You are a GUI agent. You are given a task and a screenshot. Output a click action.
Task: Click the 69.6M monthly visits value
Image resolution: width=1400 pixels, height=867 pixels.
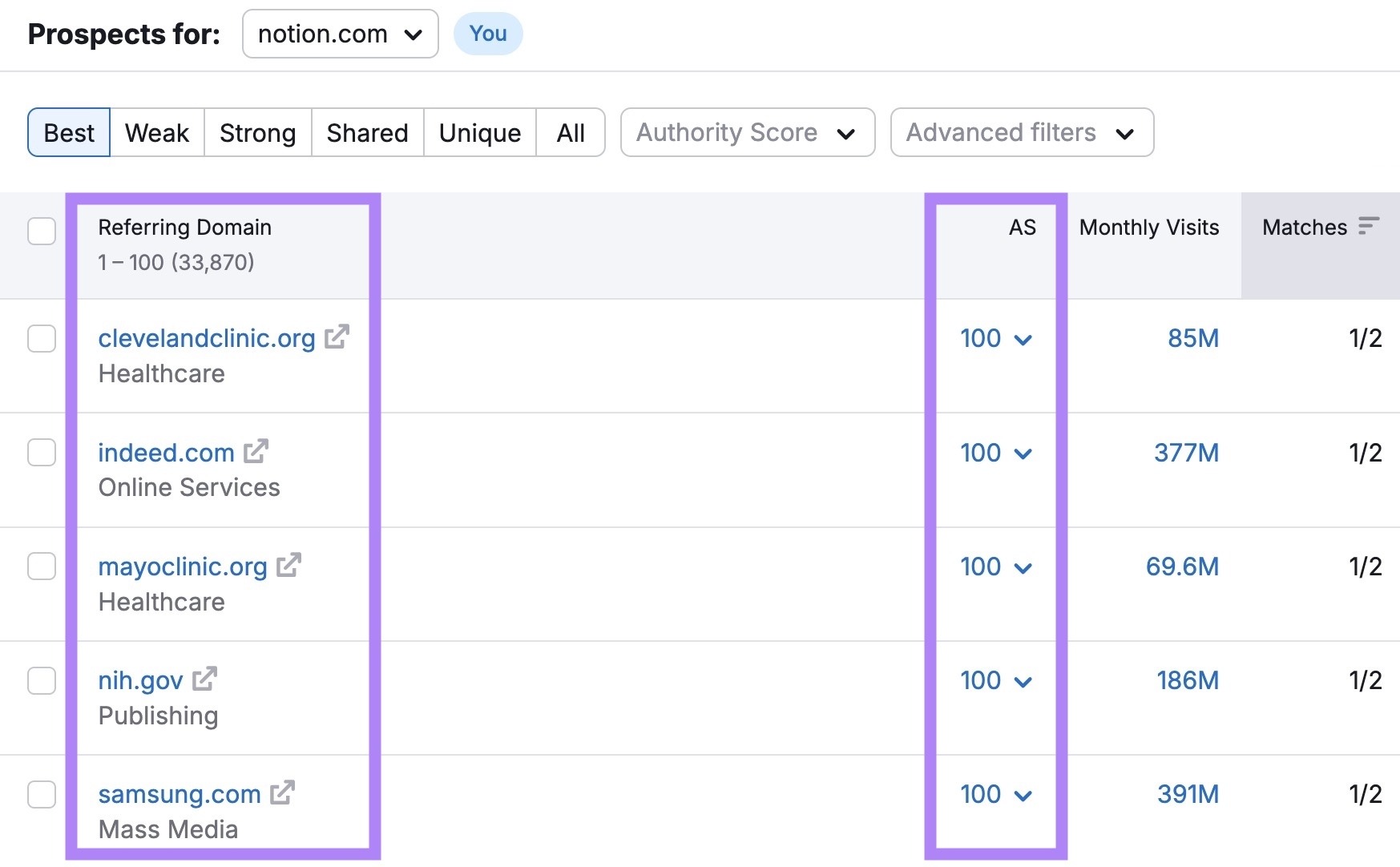point(1182,567)
